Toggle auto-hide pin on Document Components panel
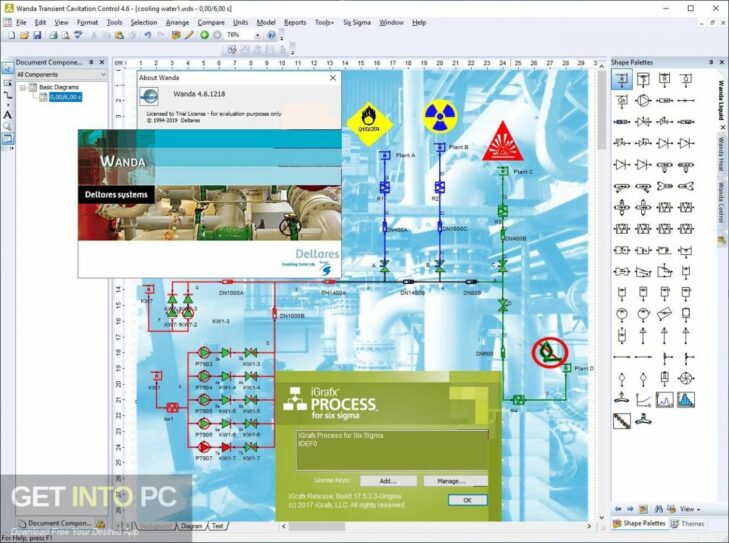This screenshot has height=543, width=729. tap(91, 62)
